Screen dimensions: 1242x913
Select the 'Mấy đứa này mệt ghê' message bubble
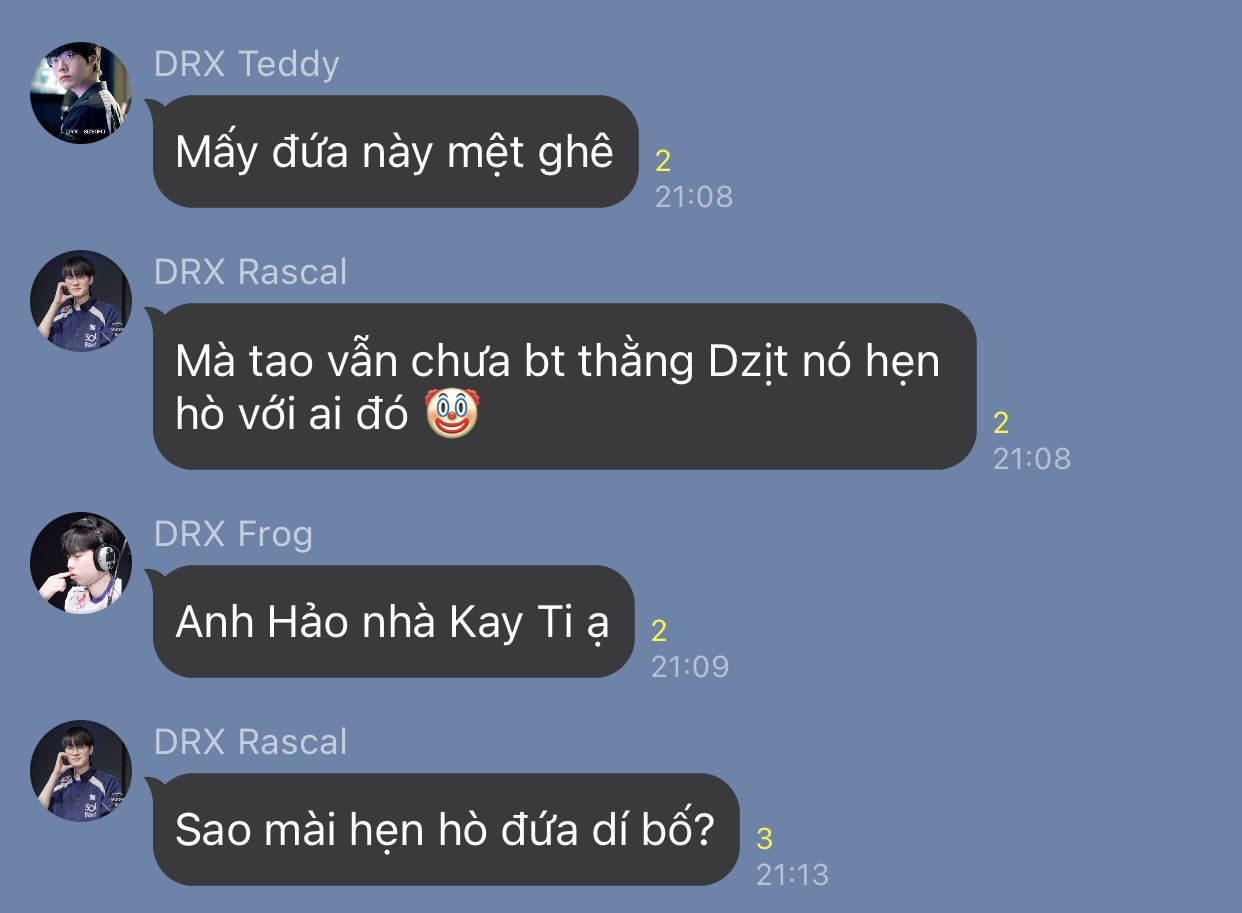[x=395, y=152]
